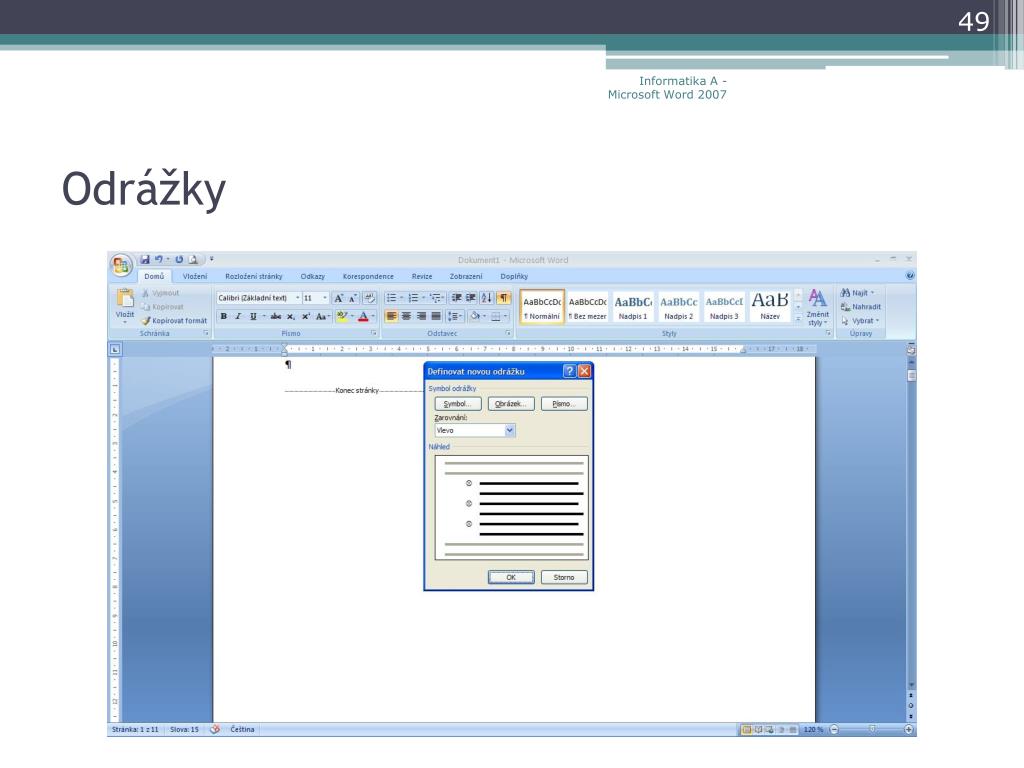Increase paragraph indent

(471, 298)
